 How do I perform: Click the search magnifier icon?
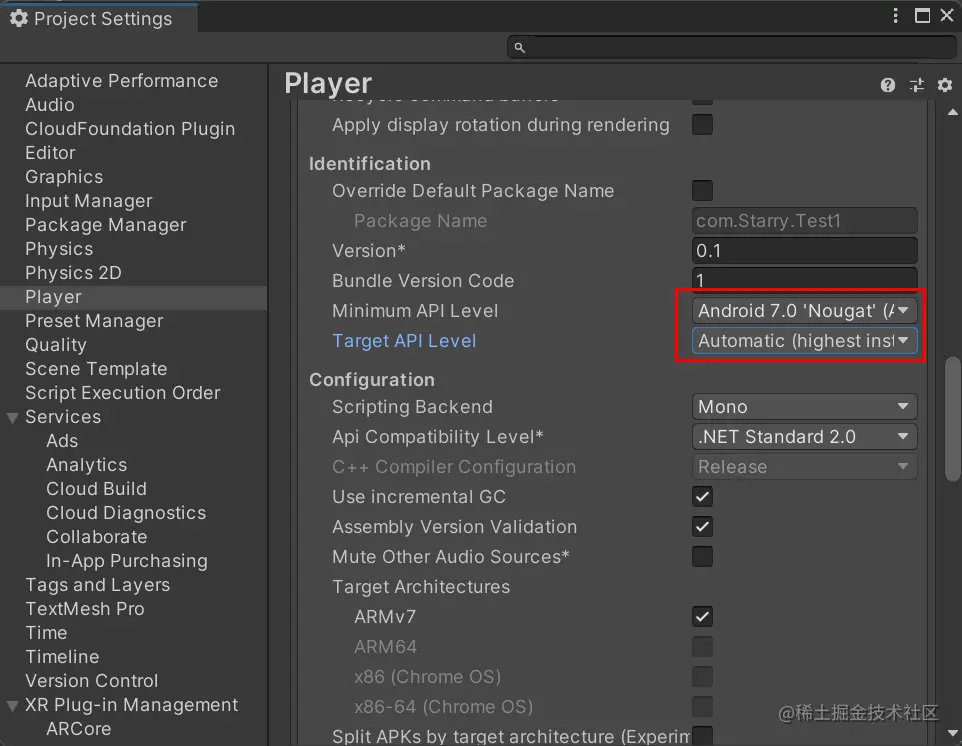(x=519, y=47)
